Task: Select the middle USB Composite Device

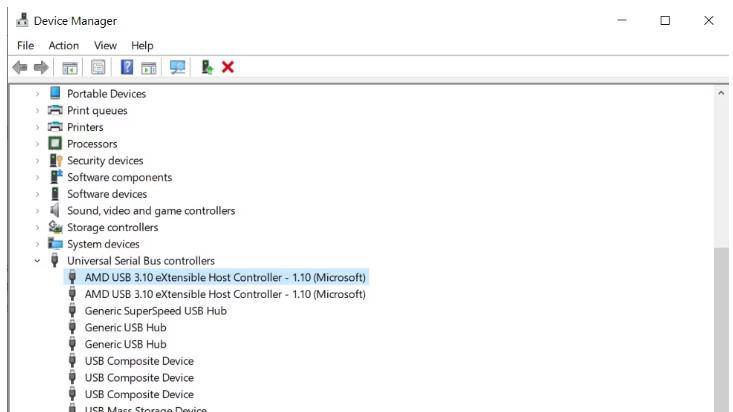Action: (x=139, y=377)
